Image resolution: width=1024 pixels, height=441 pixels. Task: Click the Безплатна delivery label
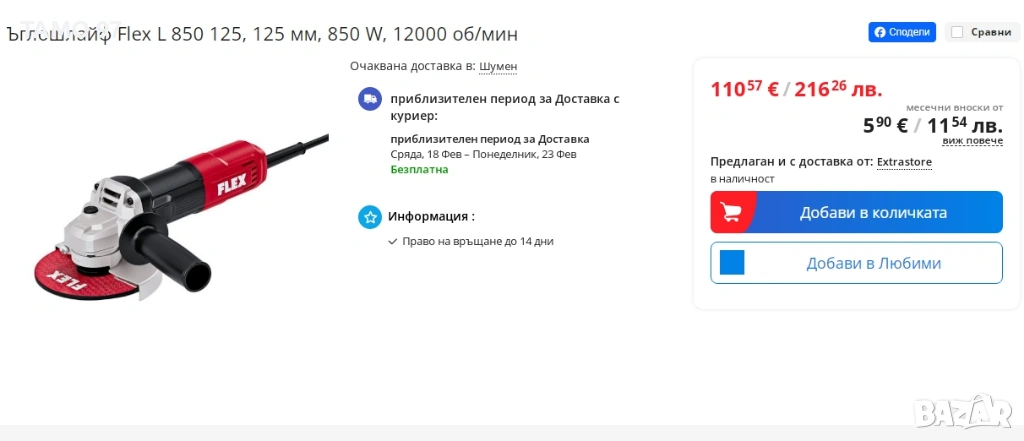pos(419,169)
